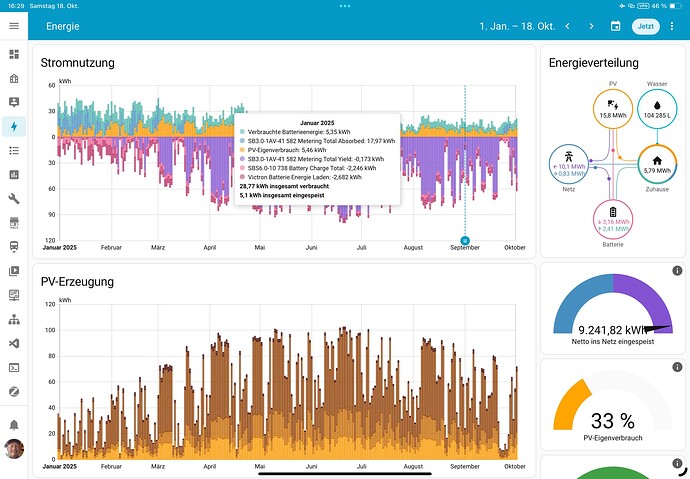Image resolution: width=690 pixels, height=479 pixels.
Task: Open the Overview dashboard grid icon
Action: pos(14,54)
